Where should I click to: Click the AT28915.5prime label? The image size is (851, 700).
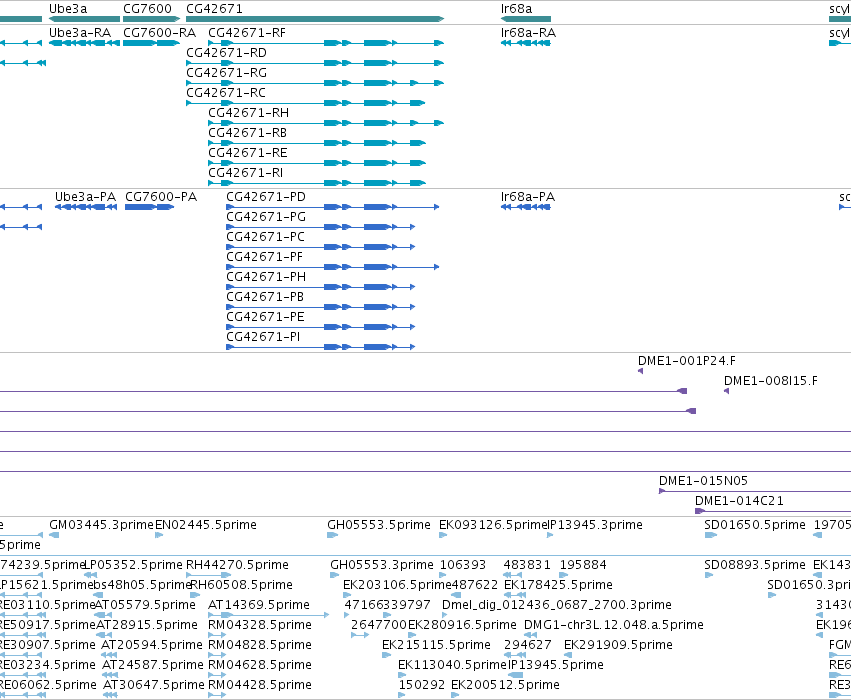(x=147, y=625)
